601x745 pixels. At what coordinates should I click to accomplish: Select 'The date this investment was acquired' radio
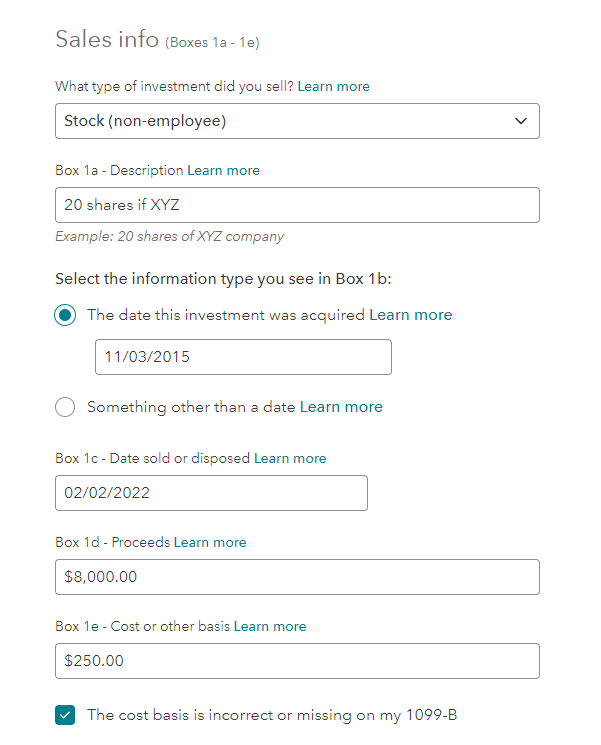click(x=65, y=315)
